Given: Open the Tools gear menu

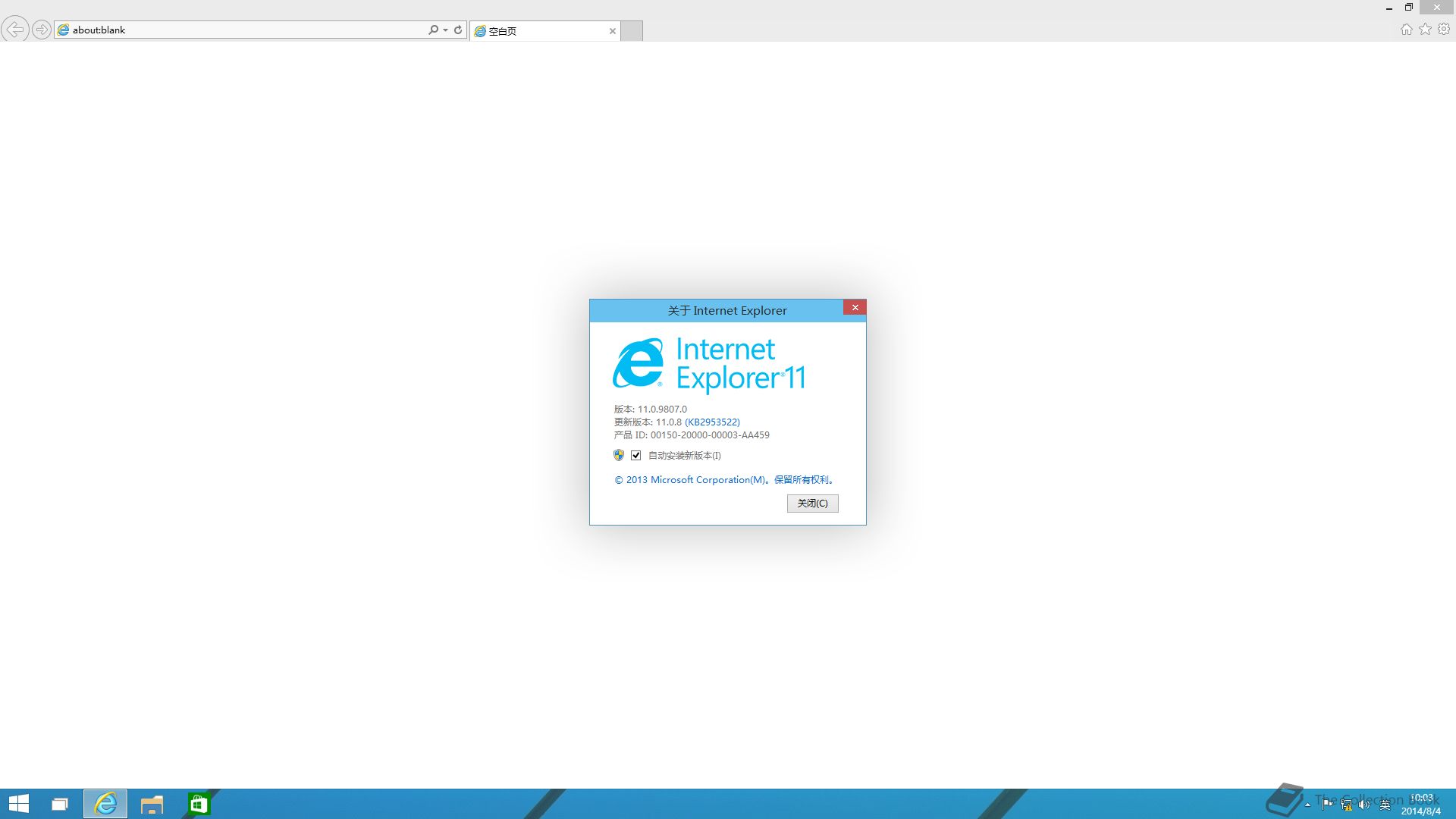Looking at the screenshot, I should tap(1444, 29).
